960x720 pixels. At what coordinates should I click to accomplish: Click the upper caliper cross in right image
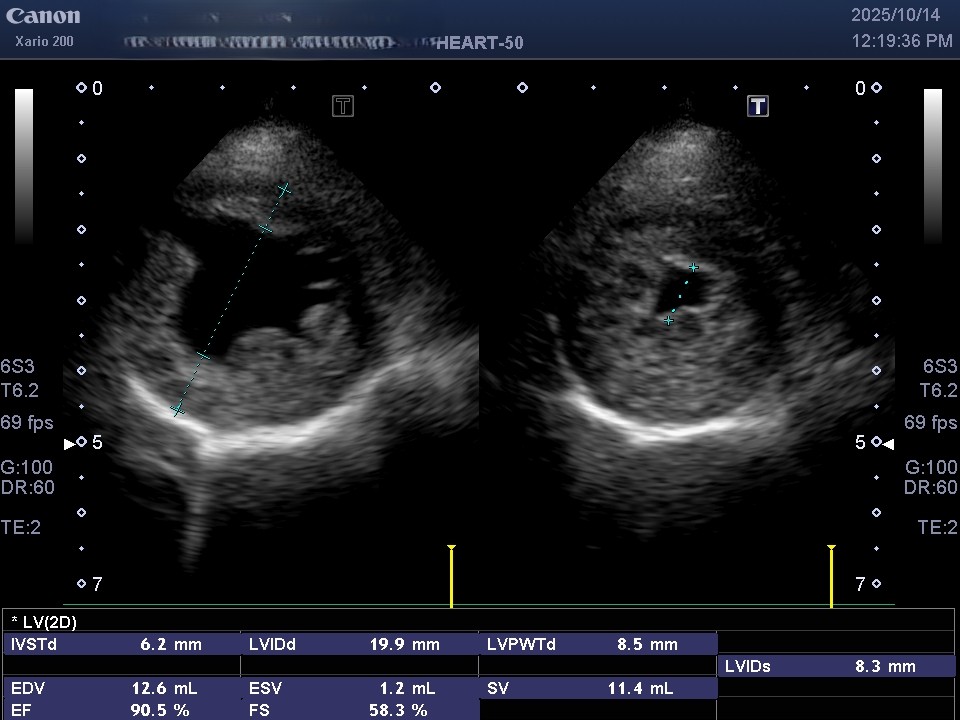pyautogui.click(x=693, y=267)
